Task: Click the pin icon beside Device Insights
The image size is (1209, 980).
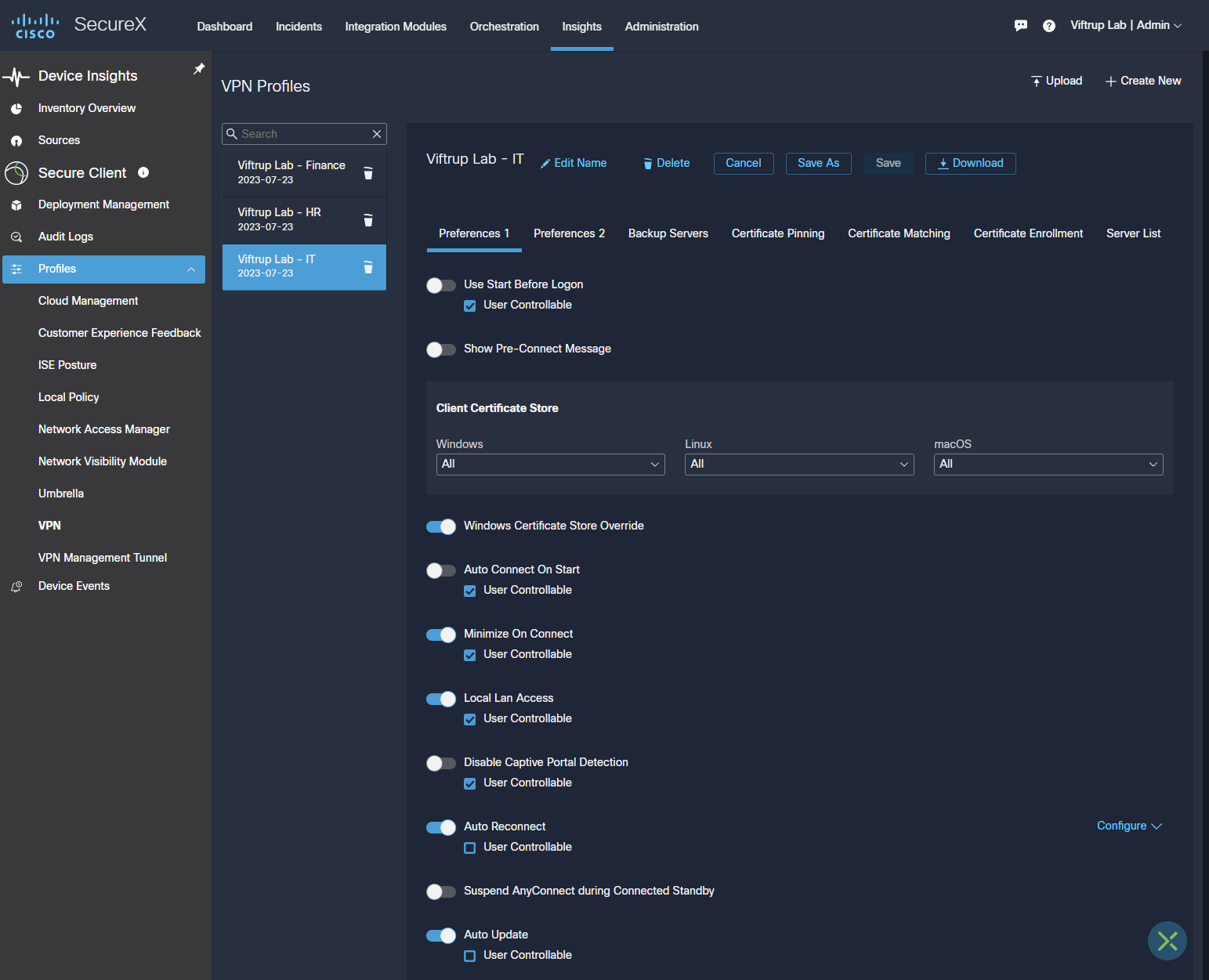Action: tap(199, 69)
